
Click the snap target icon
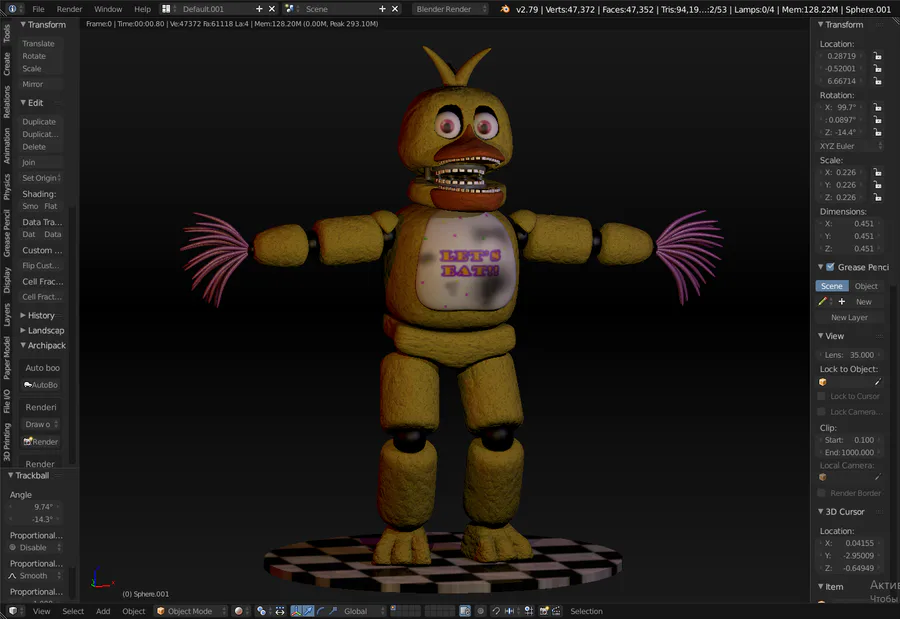(x=529, y=611)
